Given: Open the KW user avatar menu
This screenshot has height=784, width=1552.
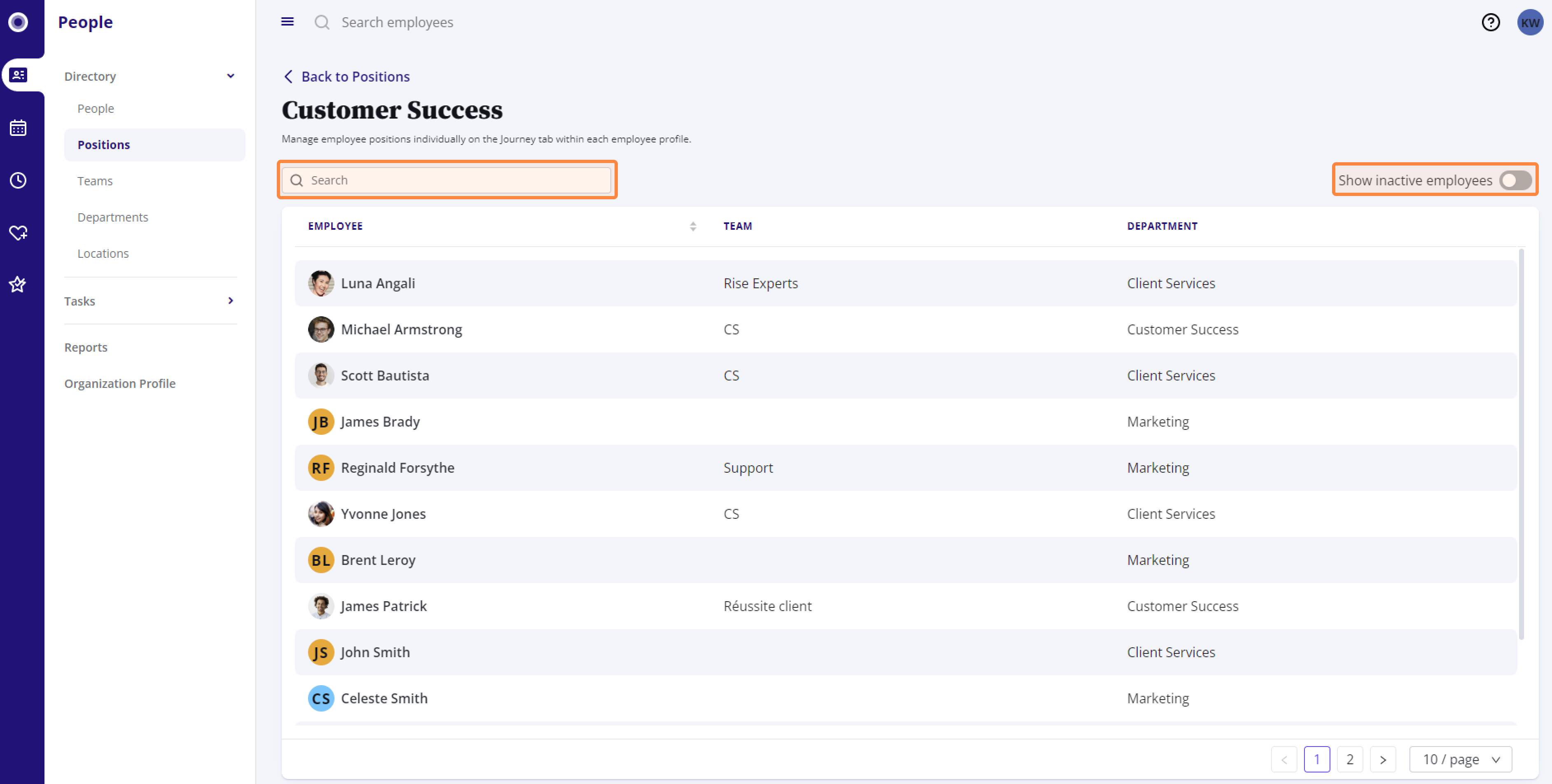Looking at the screenshot, I should (1530, 22).
